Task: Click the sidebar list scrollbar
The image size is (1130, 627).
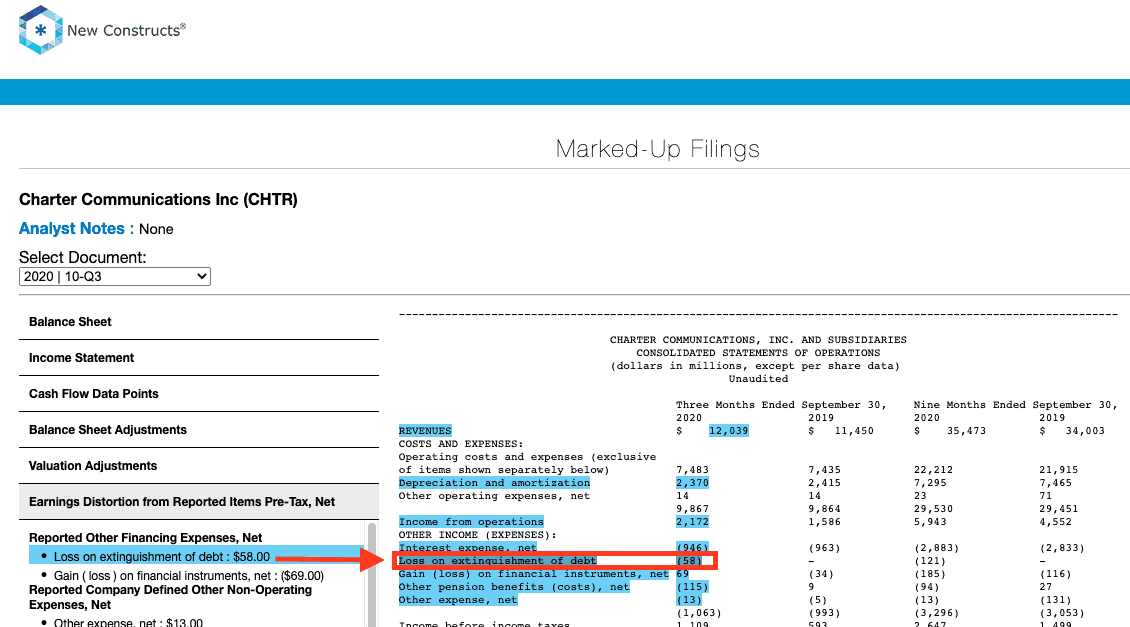Action: (x=372, y=574)
